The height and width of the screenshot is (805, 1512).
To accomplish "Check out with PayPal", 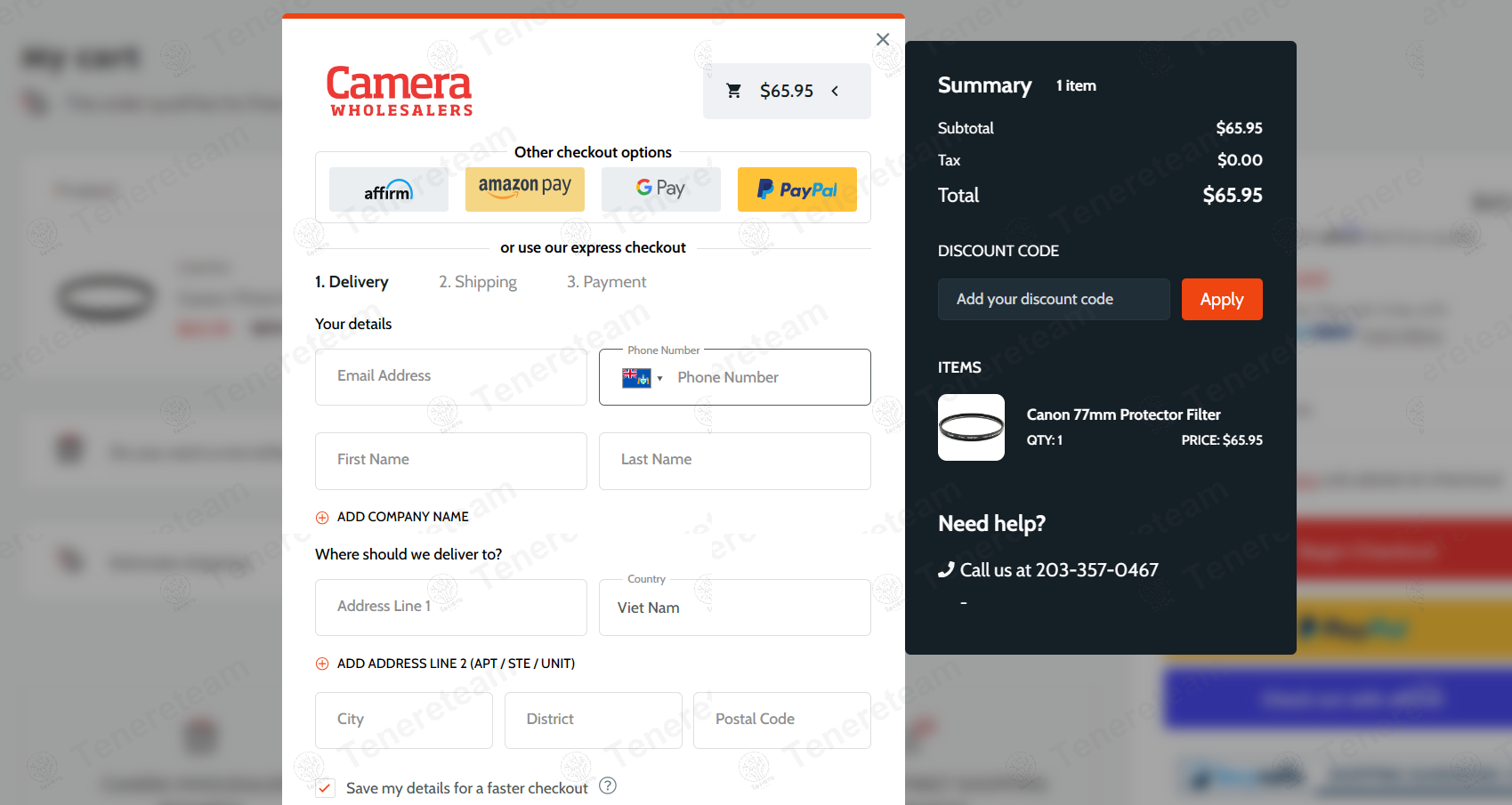I will 796,189.
